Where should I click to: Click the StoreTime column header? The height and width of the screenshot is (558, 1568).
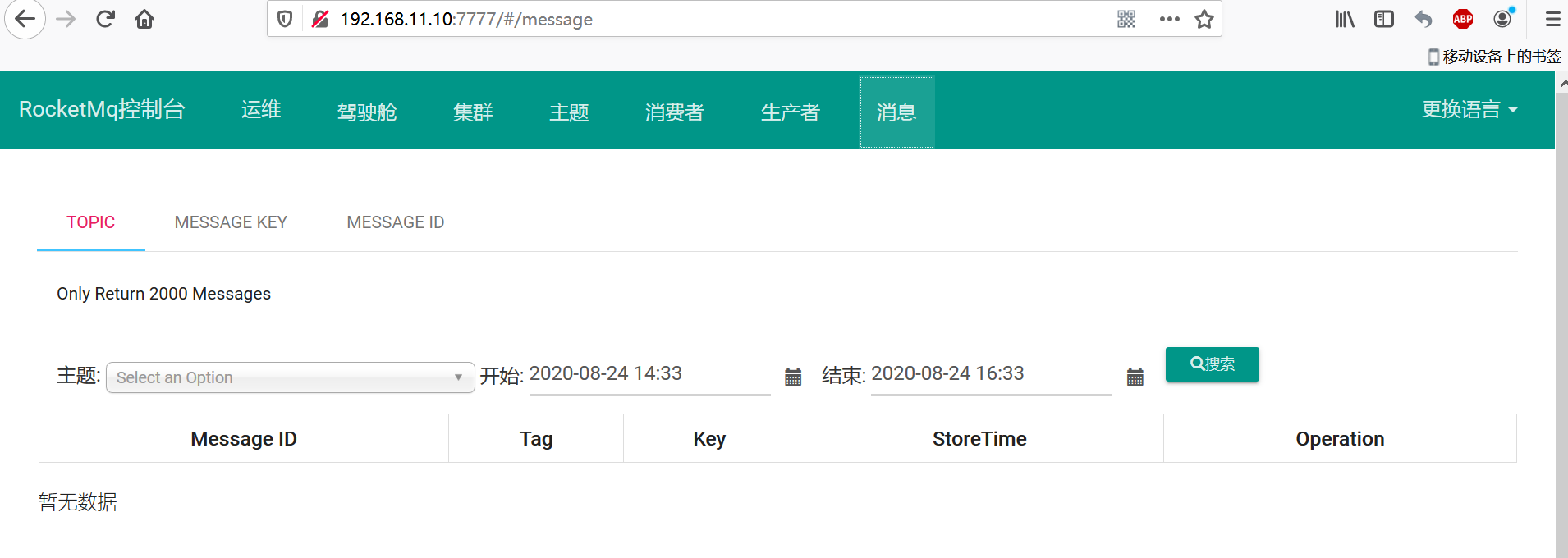979,439
